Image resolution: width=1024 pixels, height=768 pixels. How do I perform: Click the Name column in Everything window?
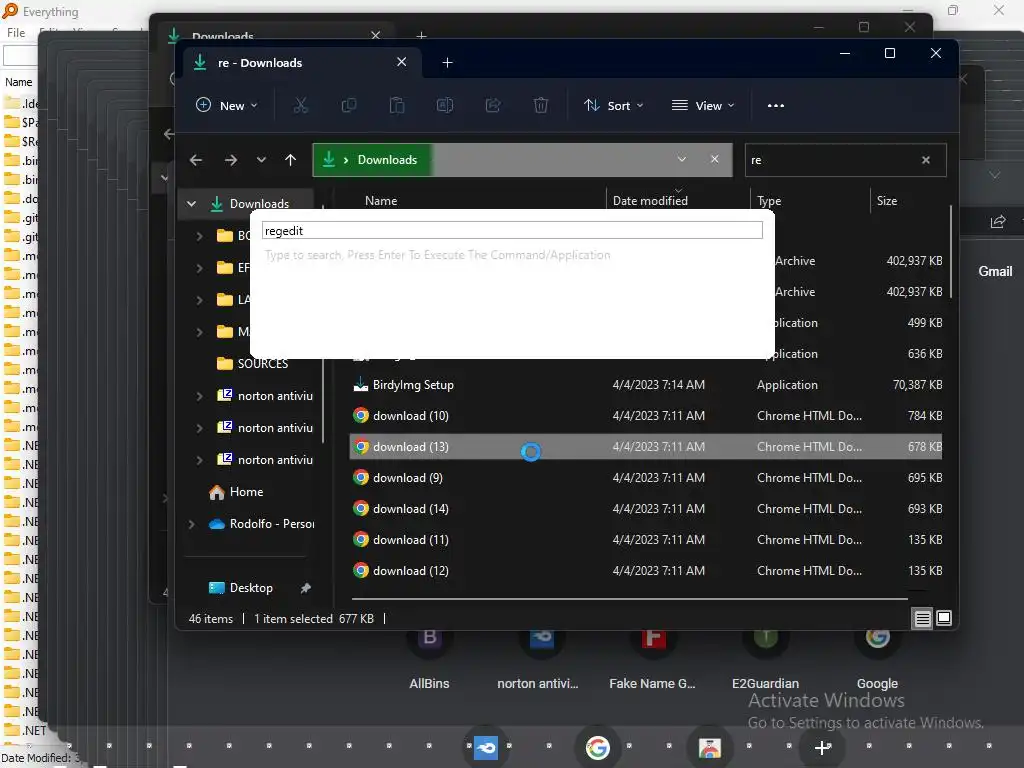(x=18, y=82)
